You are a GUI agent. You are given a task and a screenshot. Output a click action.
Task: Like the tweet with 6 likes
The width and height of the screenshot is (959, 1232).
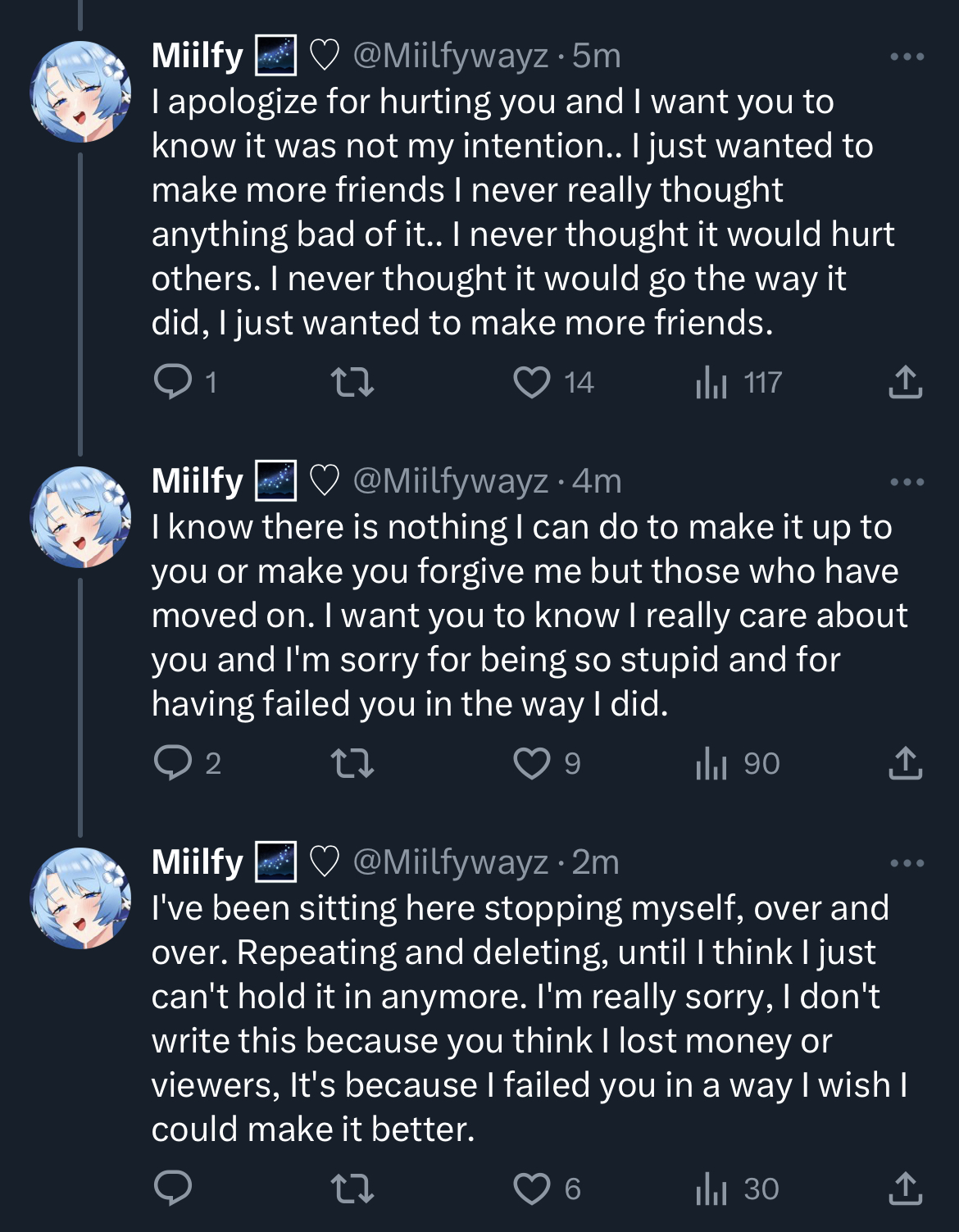click(x=532, y=1189)
